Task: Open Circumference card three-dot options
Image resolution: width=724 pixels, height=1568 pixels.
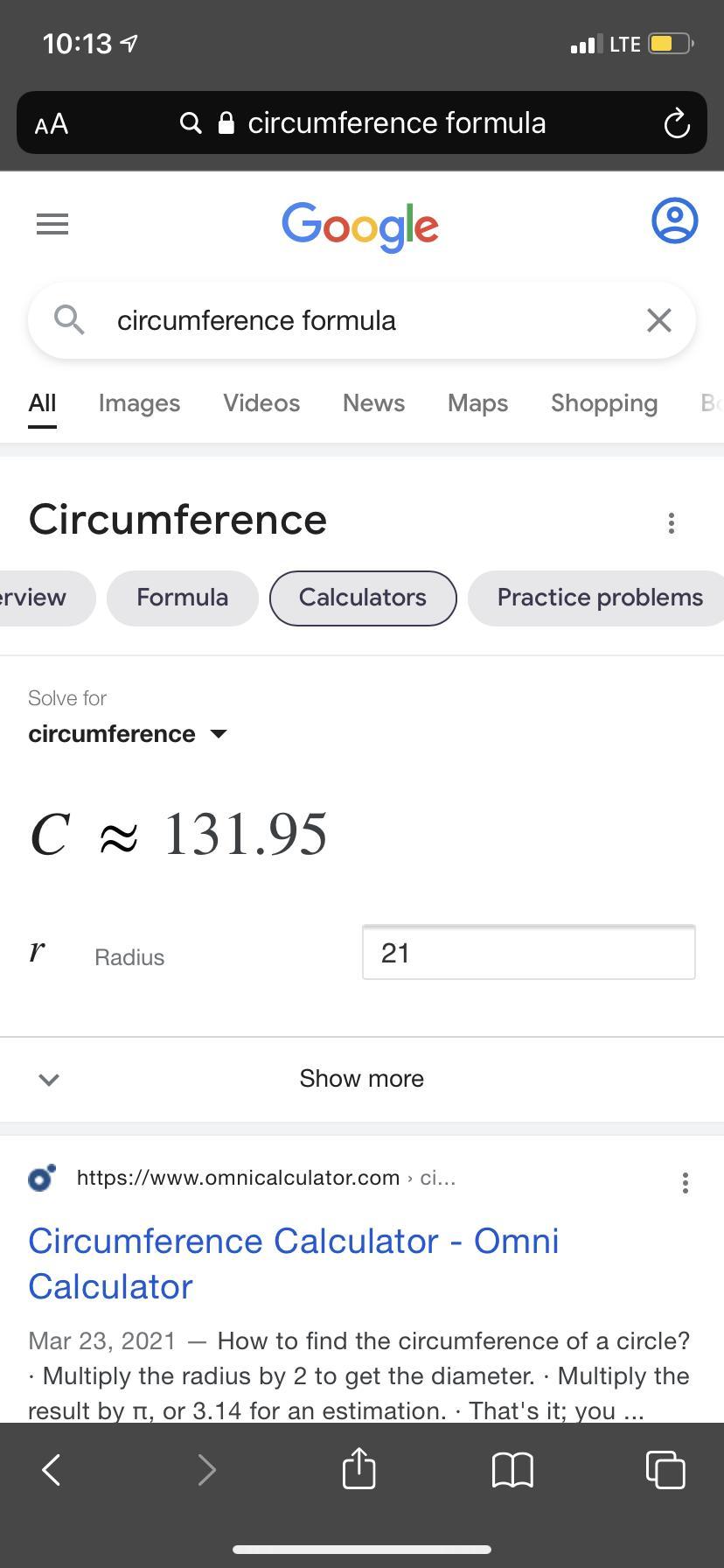Action: 671,523
